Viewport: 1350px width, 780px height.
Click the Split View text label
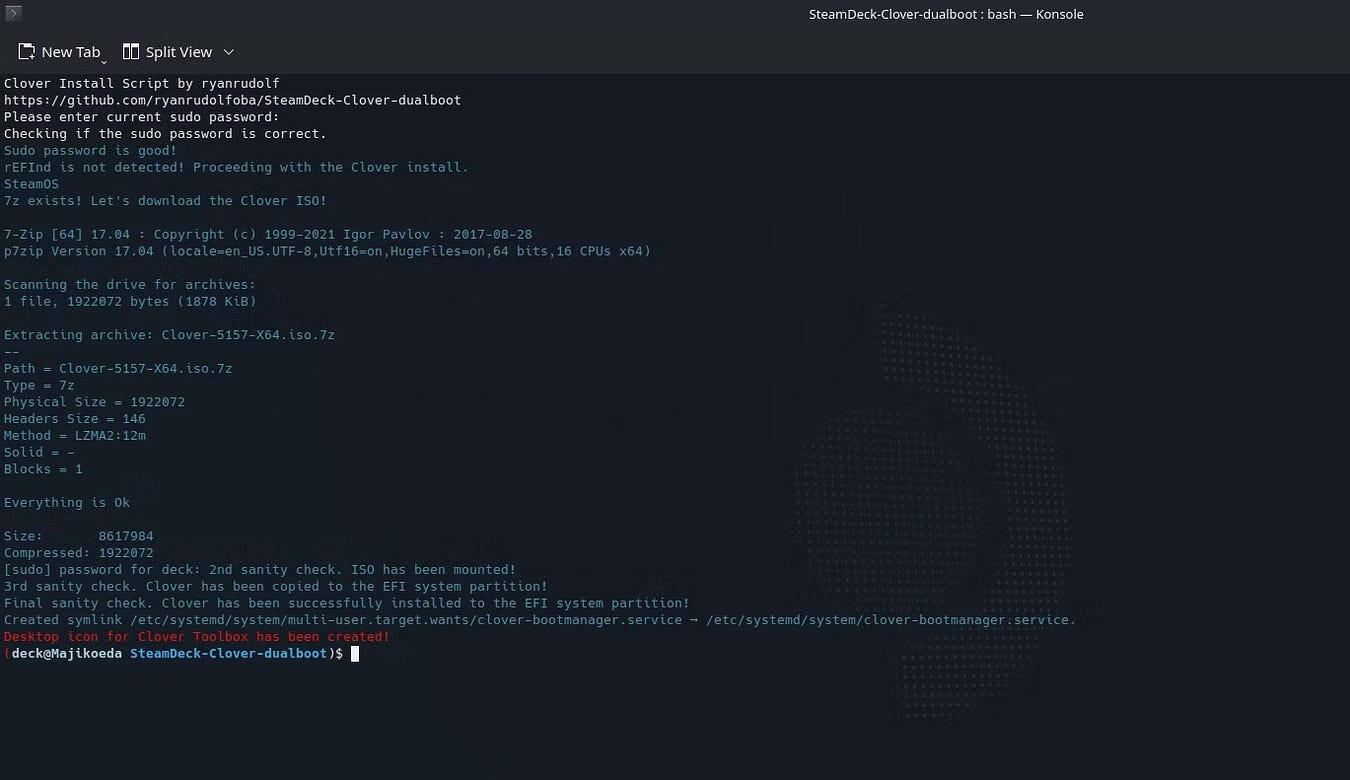pos(179,52)
